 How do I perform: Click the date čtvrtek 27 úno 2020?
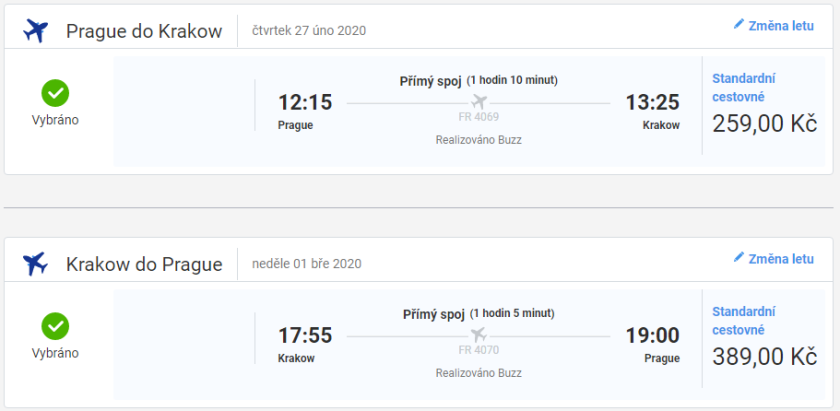tap(309, 30)
